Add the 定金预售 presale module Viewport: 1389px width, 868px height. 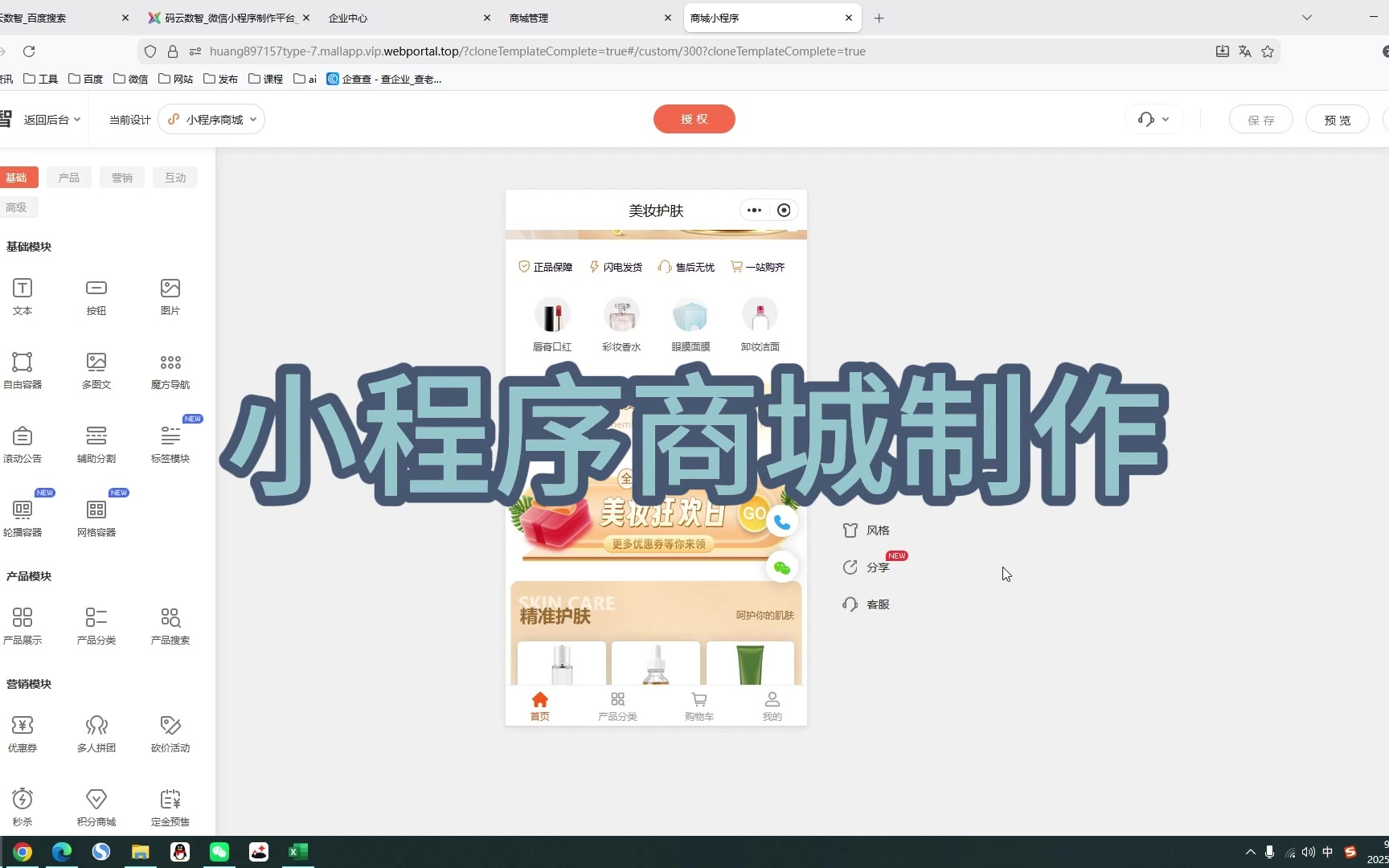(x=170, y=807)
